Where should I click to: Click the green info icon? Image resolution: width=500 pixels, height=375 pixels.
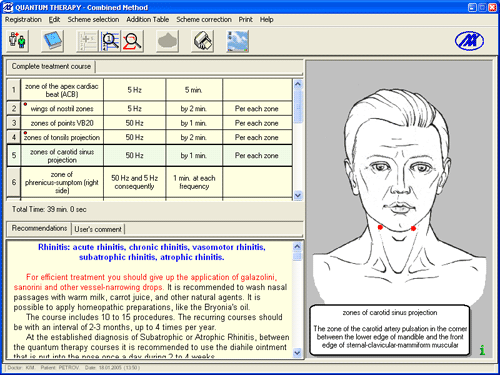pos(482,350)
